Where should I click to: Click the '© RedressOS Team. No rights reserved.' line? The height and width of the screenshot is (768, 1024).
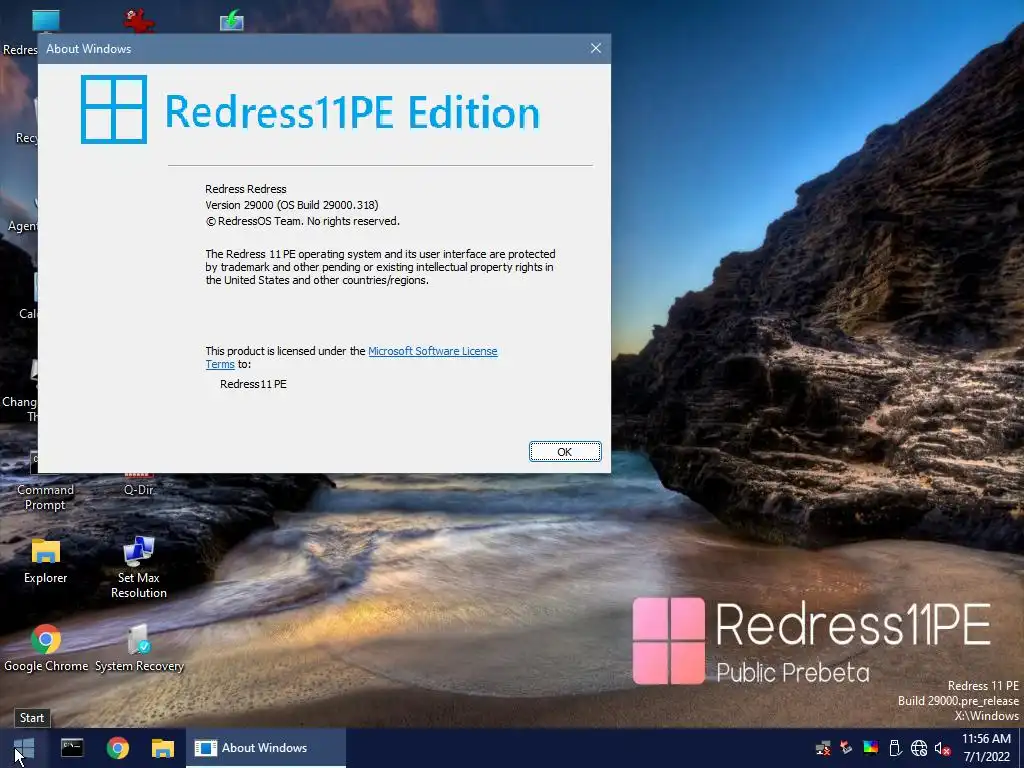click(302, 221)
